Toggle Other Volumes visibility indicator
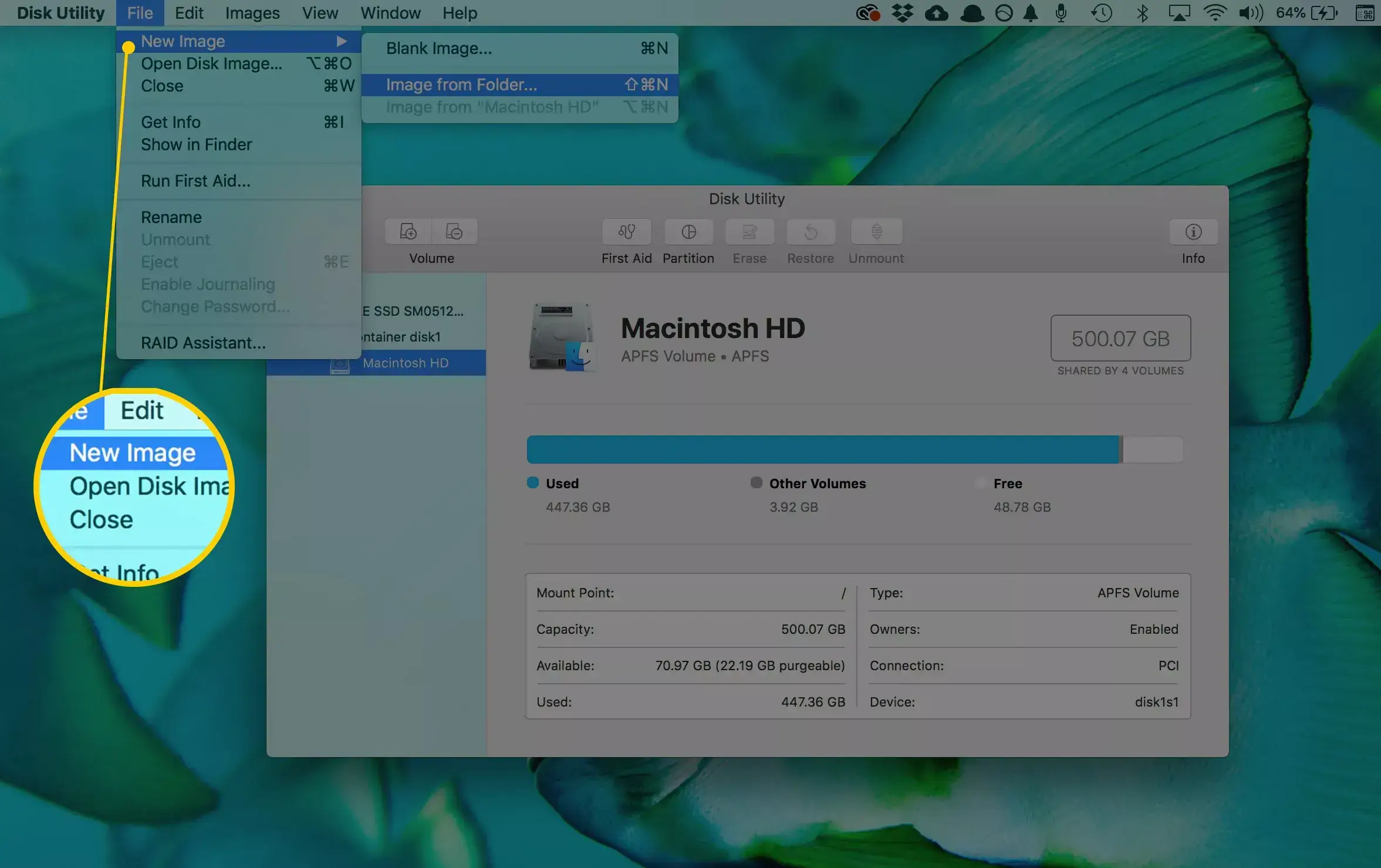The height and width of the screenshot is (868, 1381). [x=755, y=484]
